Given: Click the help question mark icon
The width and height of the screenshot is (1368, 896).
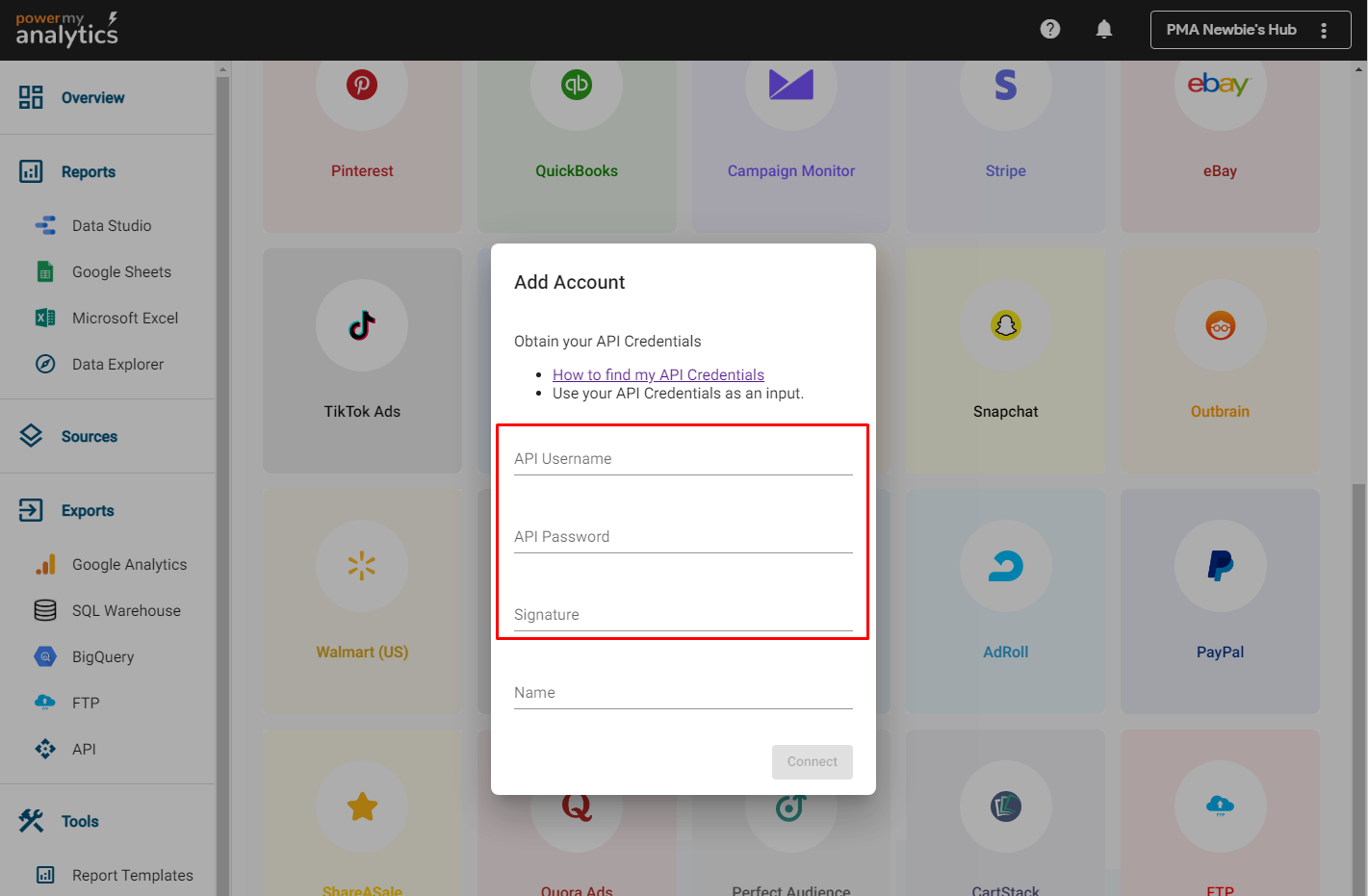Looking at the screenshot, I should point(1050,29).
